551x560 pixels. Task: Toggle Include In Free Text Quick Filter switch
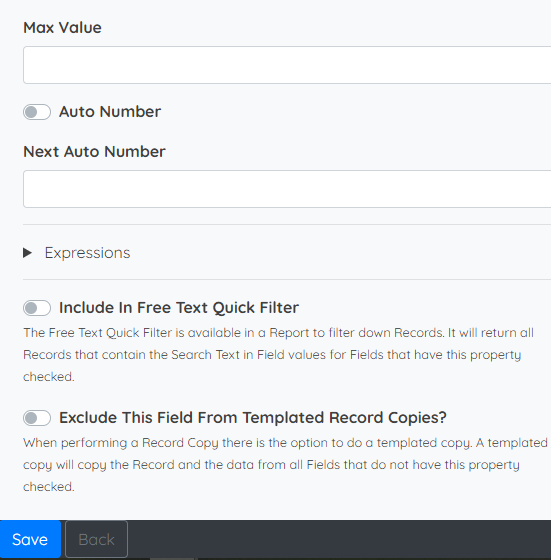(x=37, y=308)
